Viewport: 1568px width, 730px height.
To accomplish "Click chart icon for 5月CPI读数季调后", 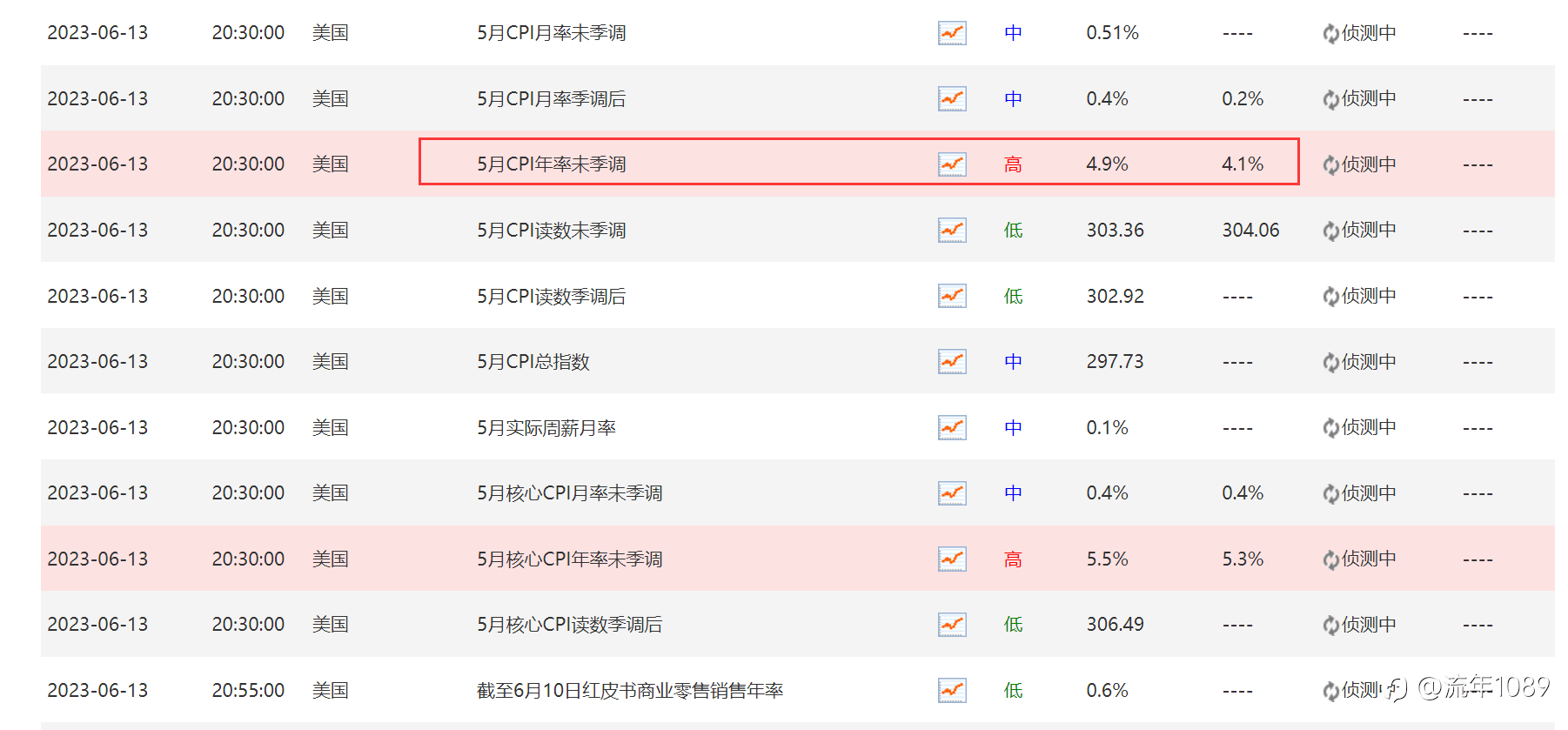I will (952, 296).
